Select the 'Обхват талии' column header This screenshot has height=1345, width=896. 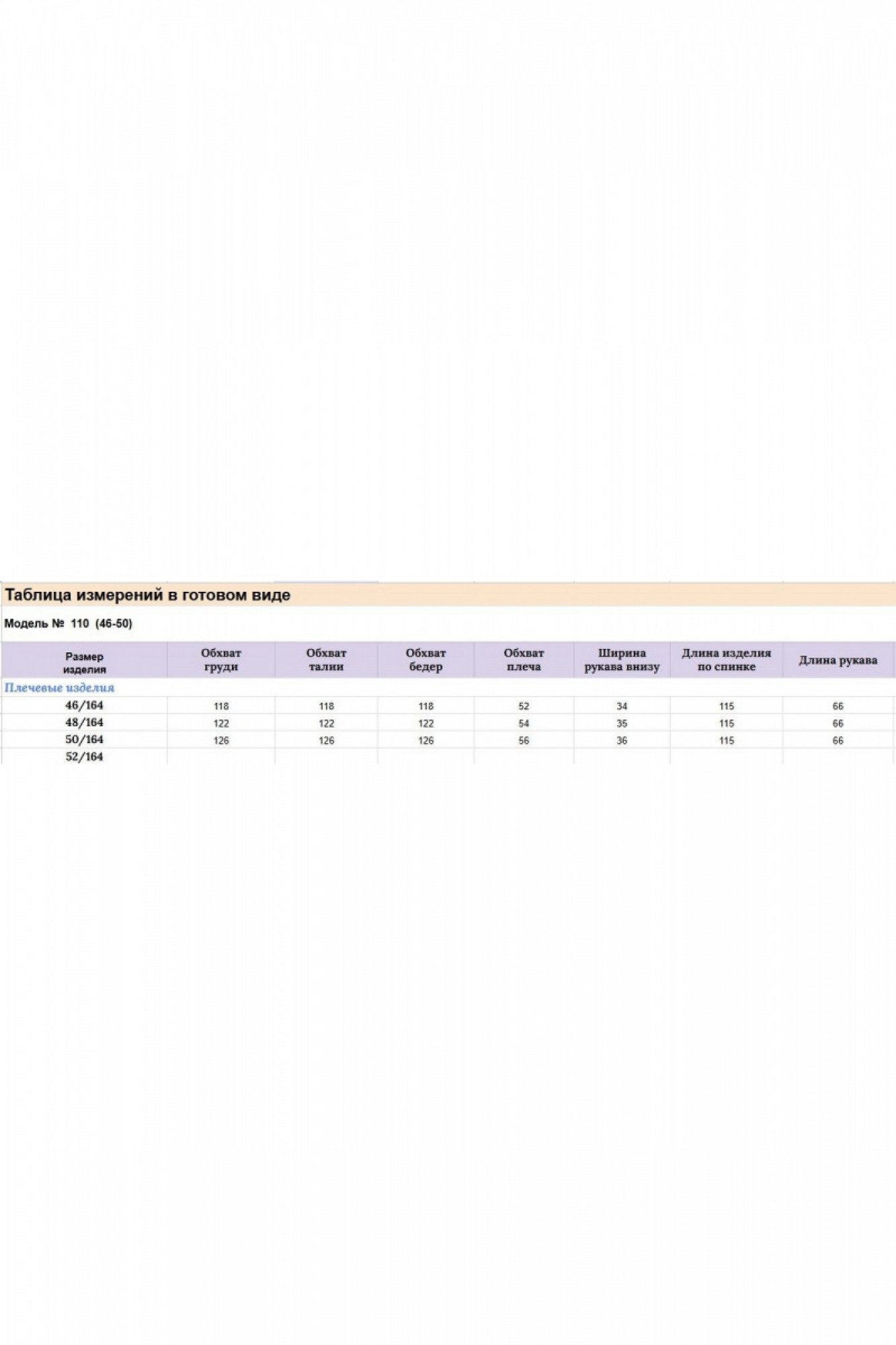327,660
